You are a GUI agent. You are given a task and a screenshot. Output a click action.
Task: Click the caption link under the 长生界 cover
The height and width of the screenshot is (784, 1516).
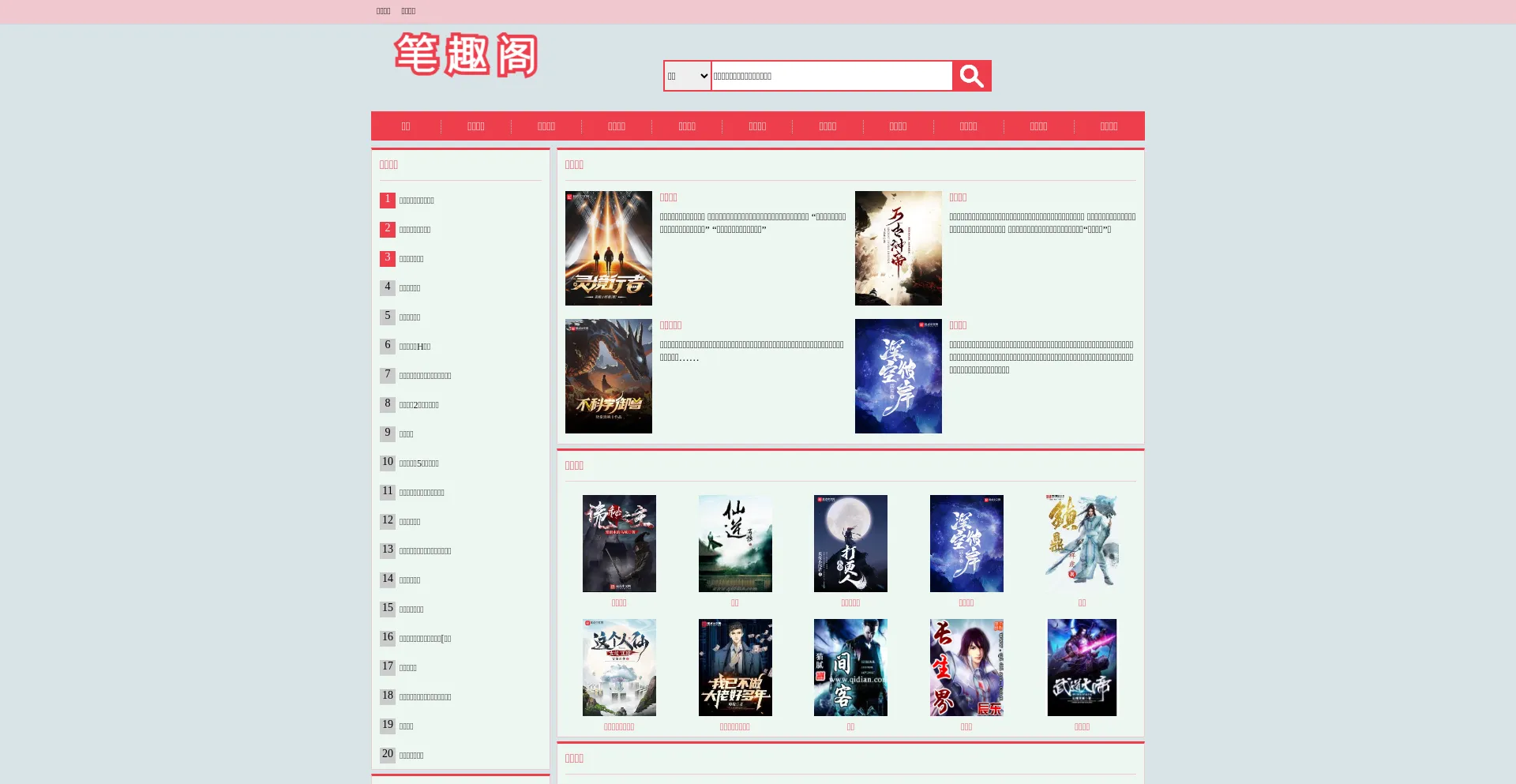point(966,727)
